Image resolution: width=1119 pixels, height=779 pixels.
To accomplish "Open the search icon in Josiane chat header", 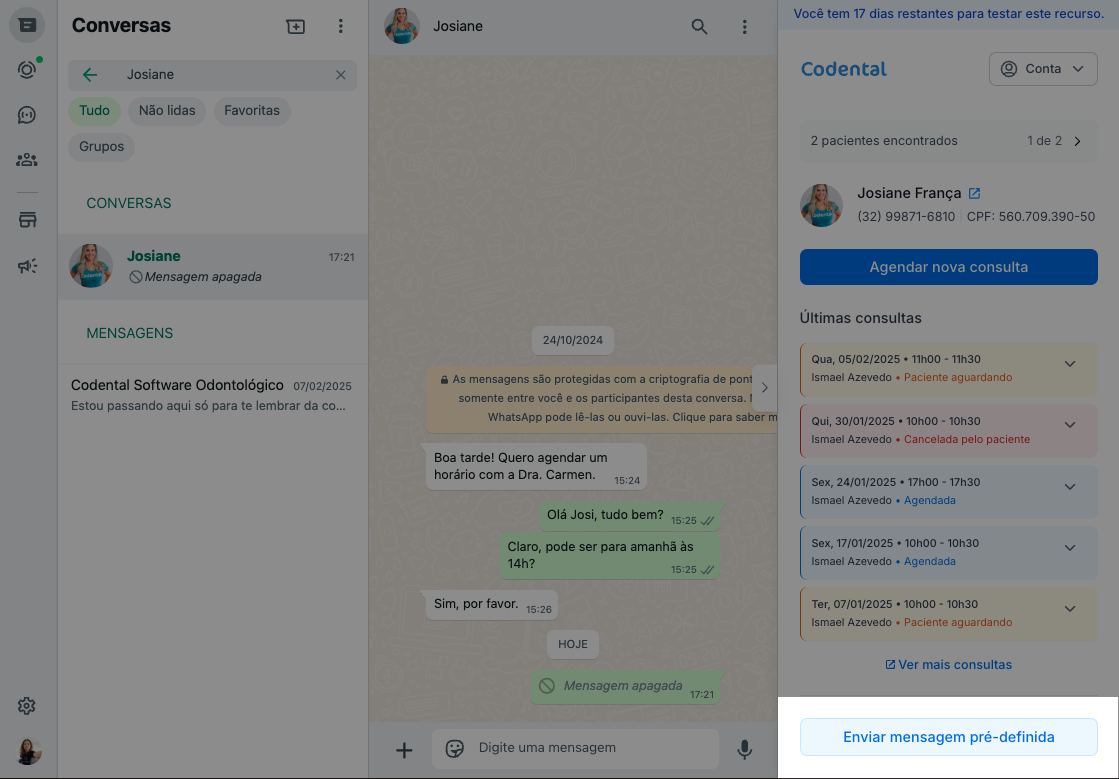I will [x=699, y=26].
